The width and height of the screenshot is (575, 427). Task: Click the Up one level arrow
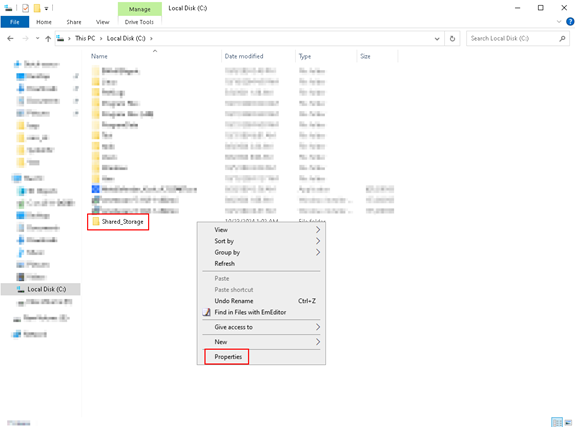click(48, 39)
